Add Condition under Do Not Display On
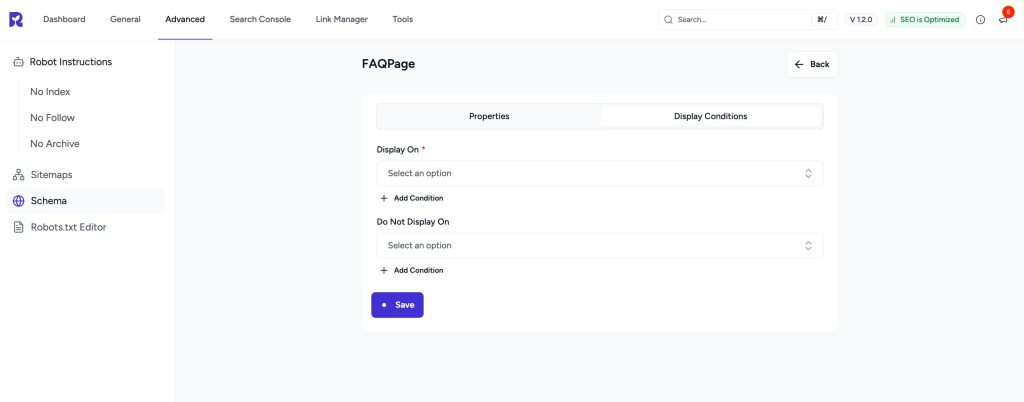 point(412,270)
